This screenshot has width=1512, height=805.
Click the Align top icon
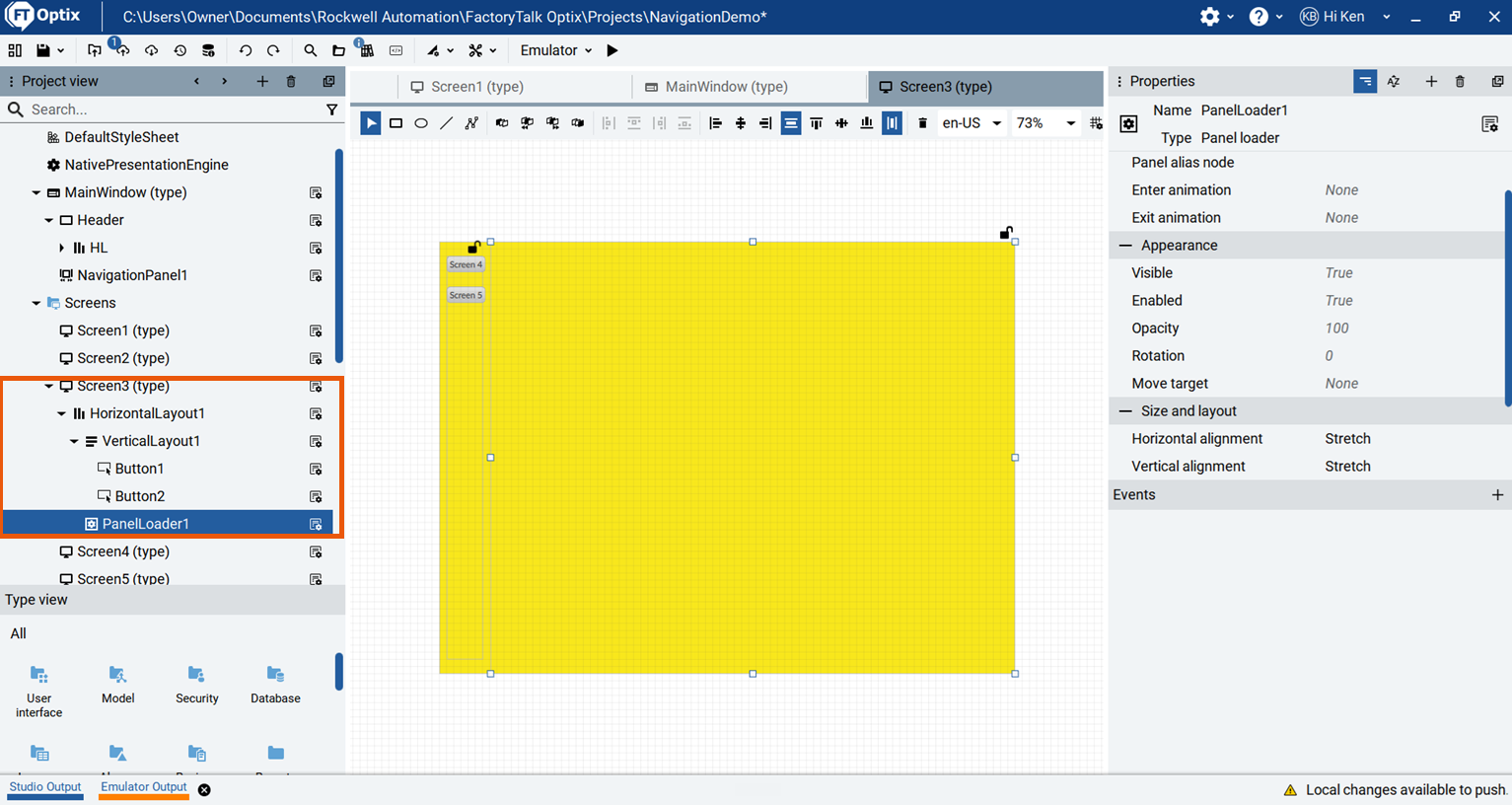[816, 123]
